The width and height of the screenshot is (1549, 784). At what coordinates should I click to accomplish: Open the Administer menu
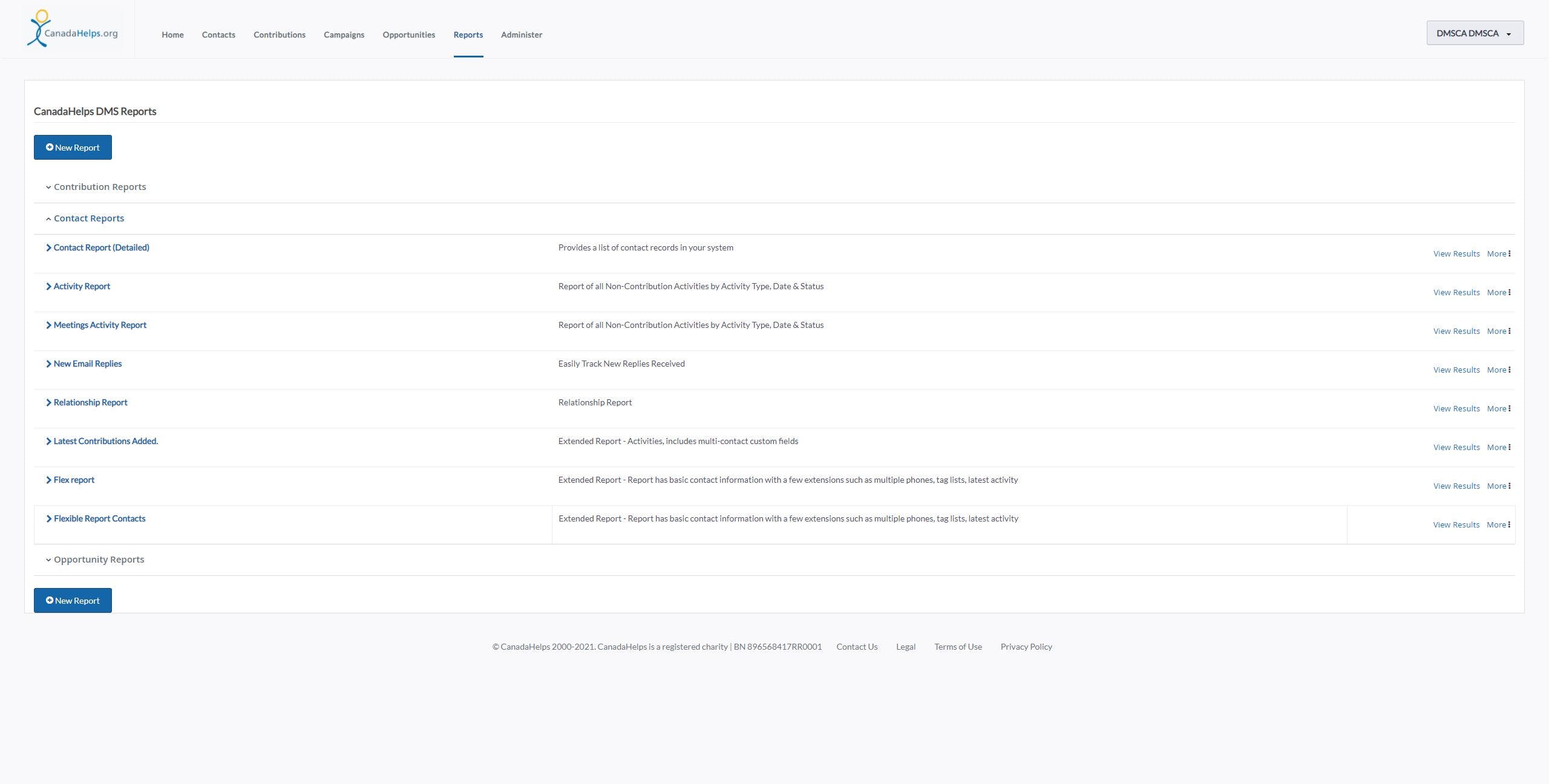point(521,34)
